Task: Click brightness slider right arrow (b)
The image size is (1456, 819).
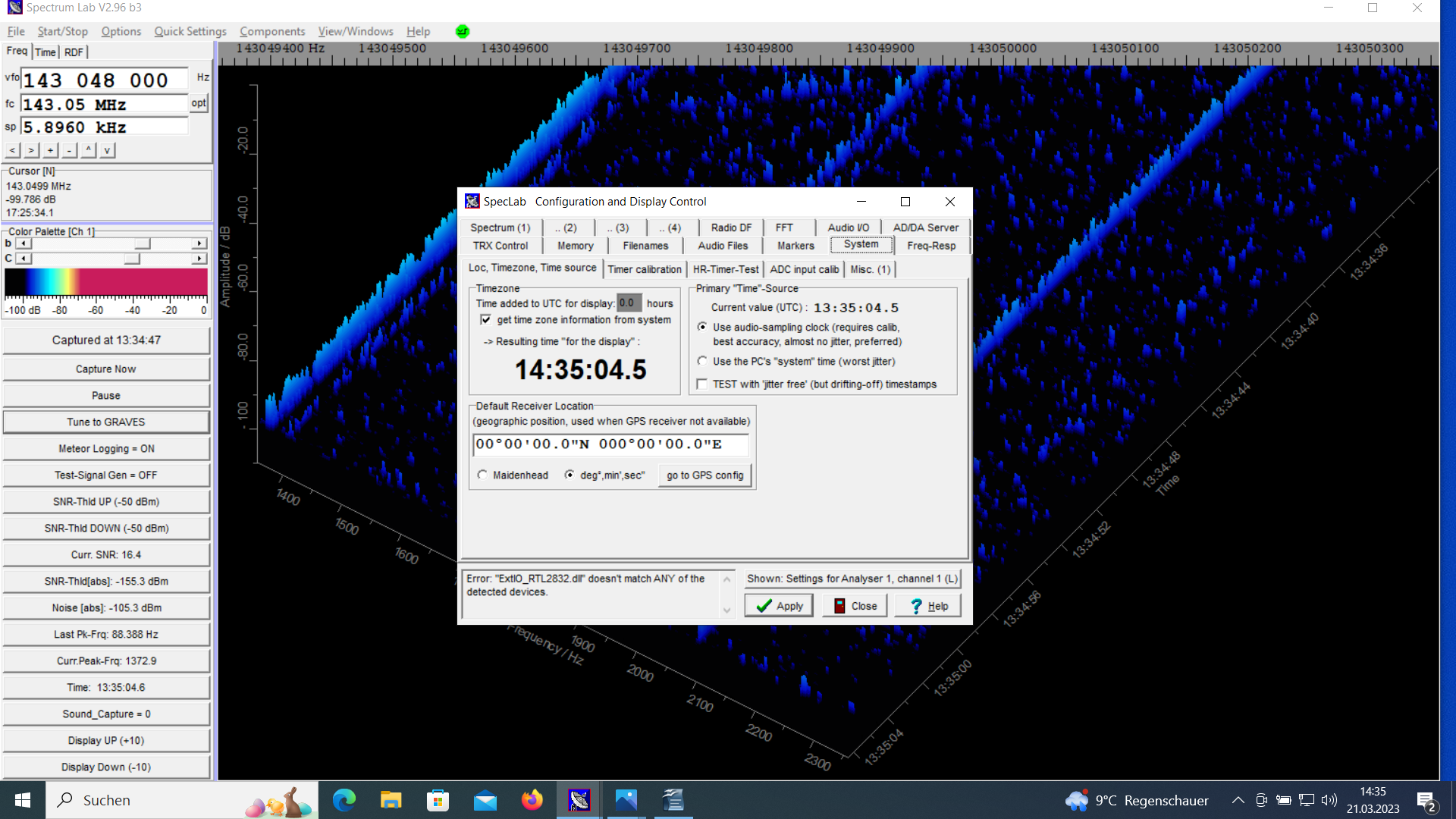Action: pos(199,243)
